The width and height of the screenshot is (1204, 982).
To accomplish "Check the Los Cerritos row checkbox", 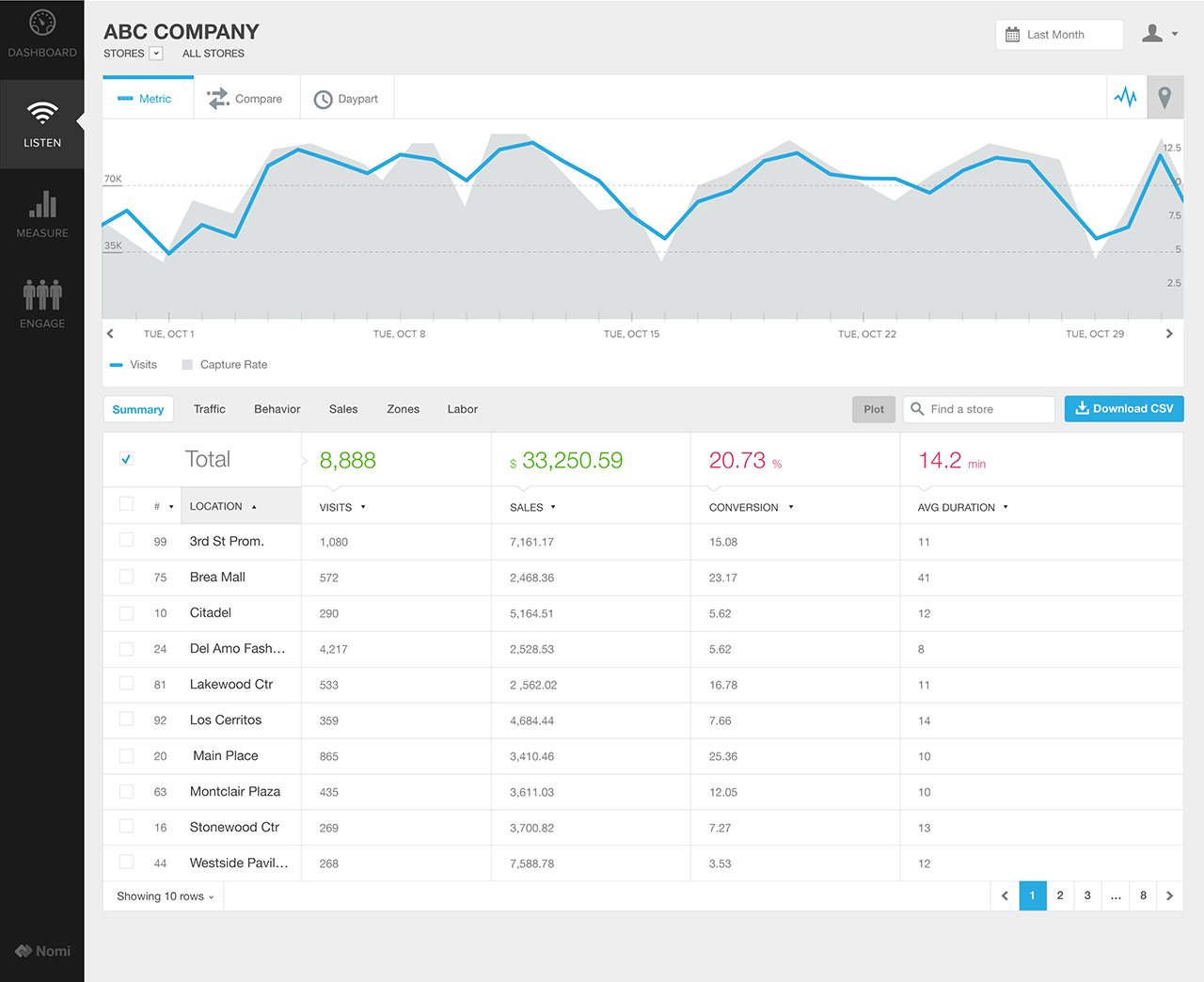I will coord(126,719).
